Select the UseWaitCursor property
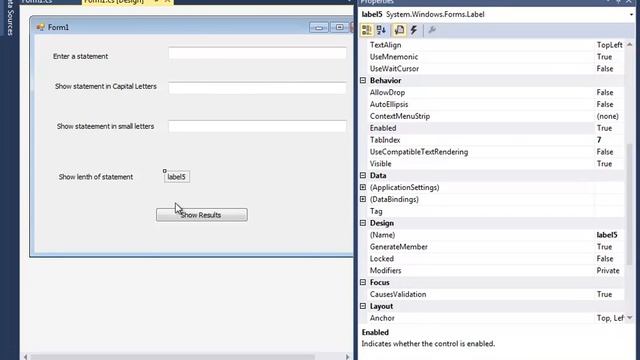Viewport: 640px width, 360px height. pos(394,69)
